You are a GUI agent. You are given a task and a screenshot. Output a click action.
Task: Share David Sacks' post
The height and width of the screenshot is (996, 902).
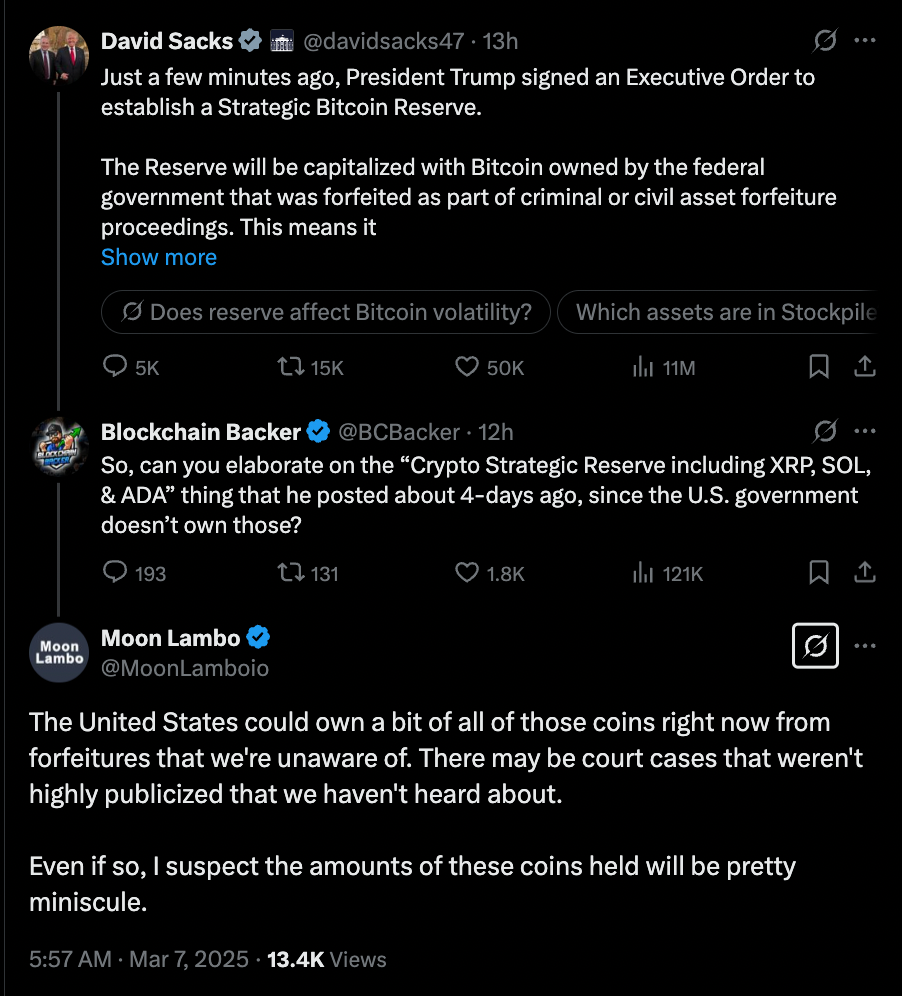tap(864, 368)
